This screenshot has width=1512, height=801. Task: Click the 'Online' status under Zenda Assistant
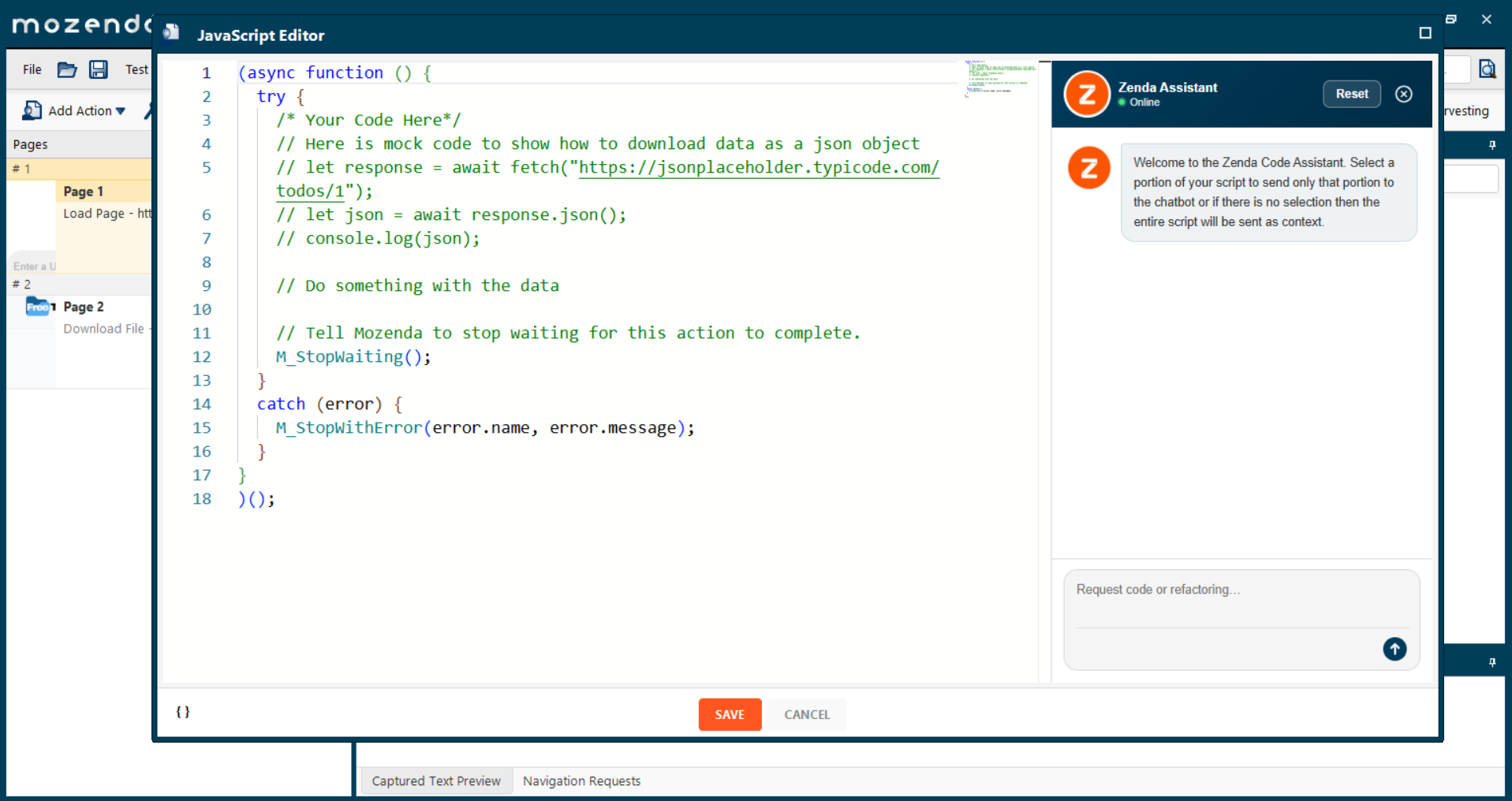tap(1139, 102)
